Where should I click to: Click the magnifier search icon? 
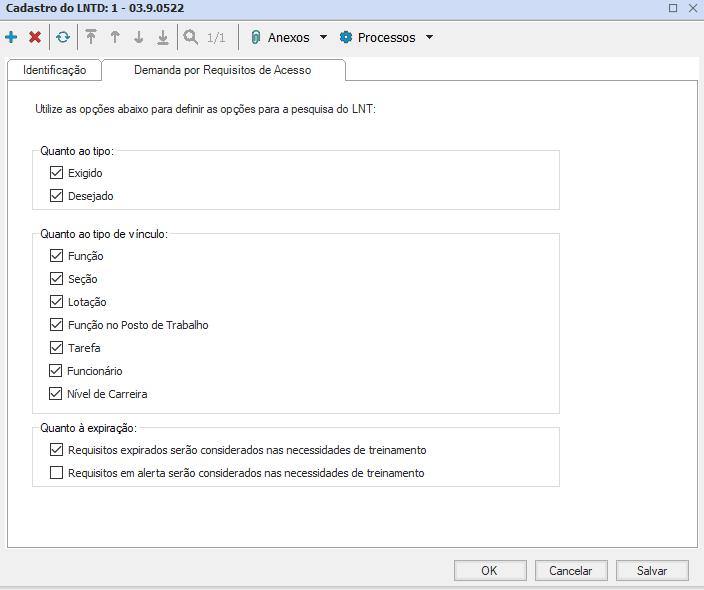pyautogui.click(x=191, y=38)
